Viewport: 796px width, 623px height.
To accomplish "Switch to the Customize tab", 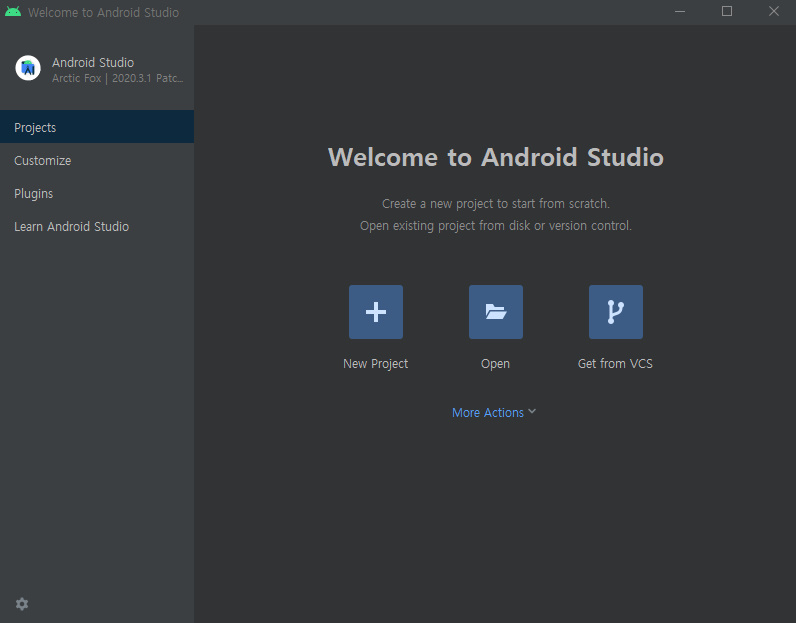I will pyautogui.click(x=97, y=160).
